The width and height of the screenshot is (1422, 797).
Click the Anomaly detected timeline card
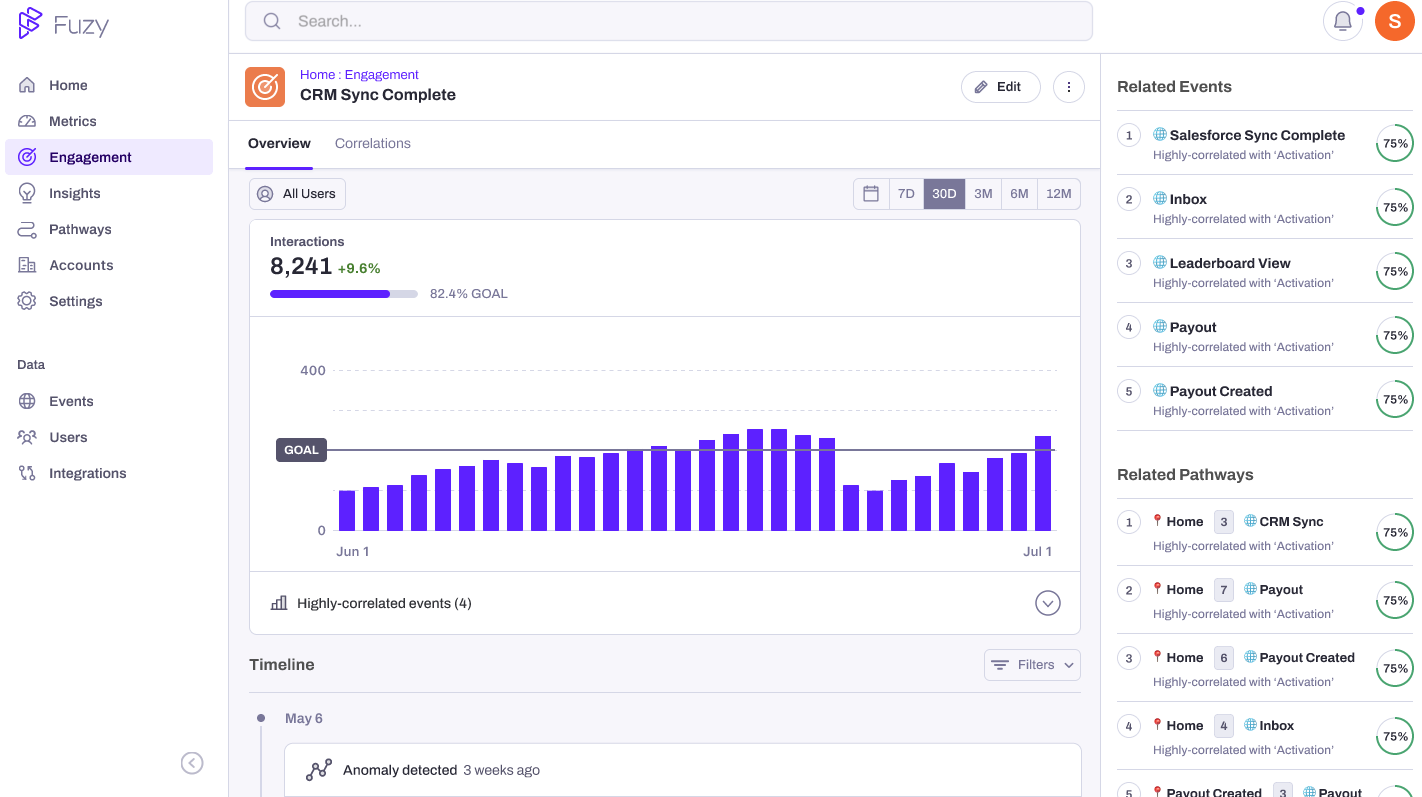click(683, 770)
